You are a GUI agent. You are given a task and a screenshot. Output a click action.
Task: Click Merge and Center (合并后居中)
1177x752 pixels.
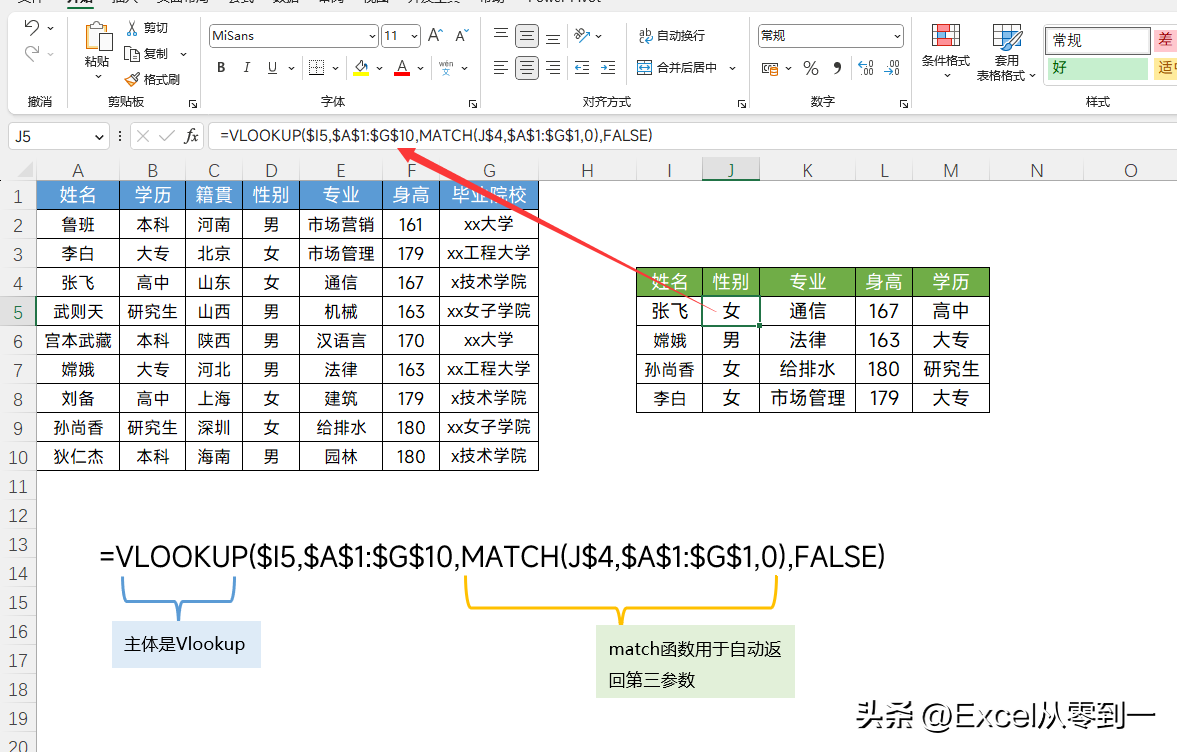[x=677, y=68]
